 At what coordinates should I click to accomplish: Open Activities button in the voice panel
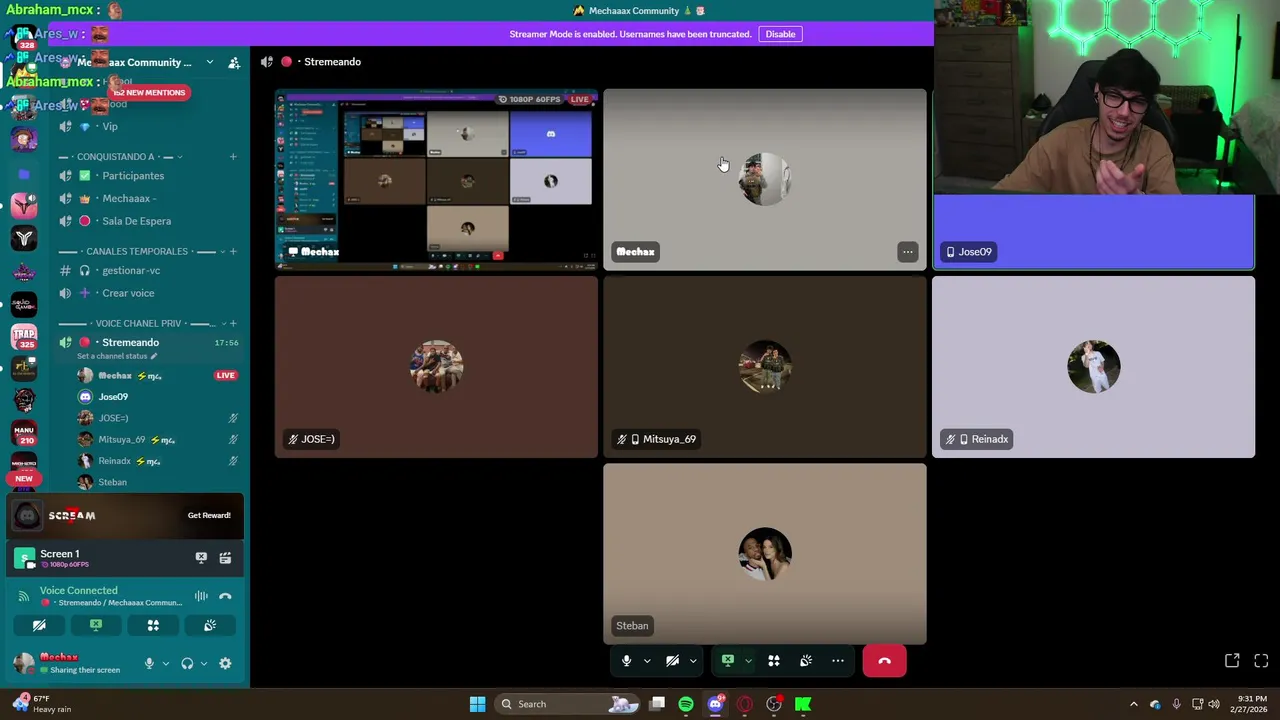[153, 625]
